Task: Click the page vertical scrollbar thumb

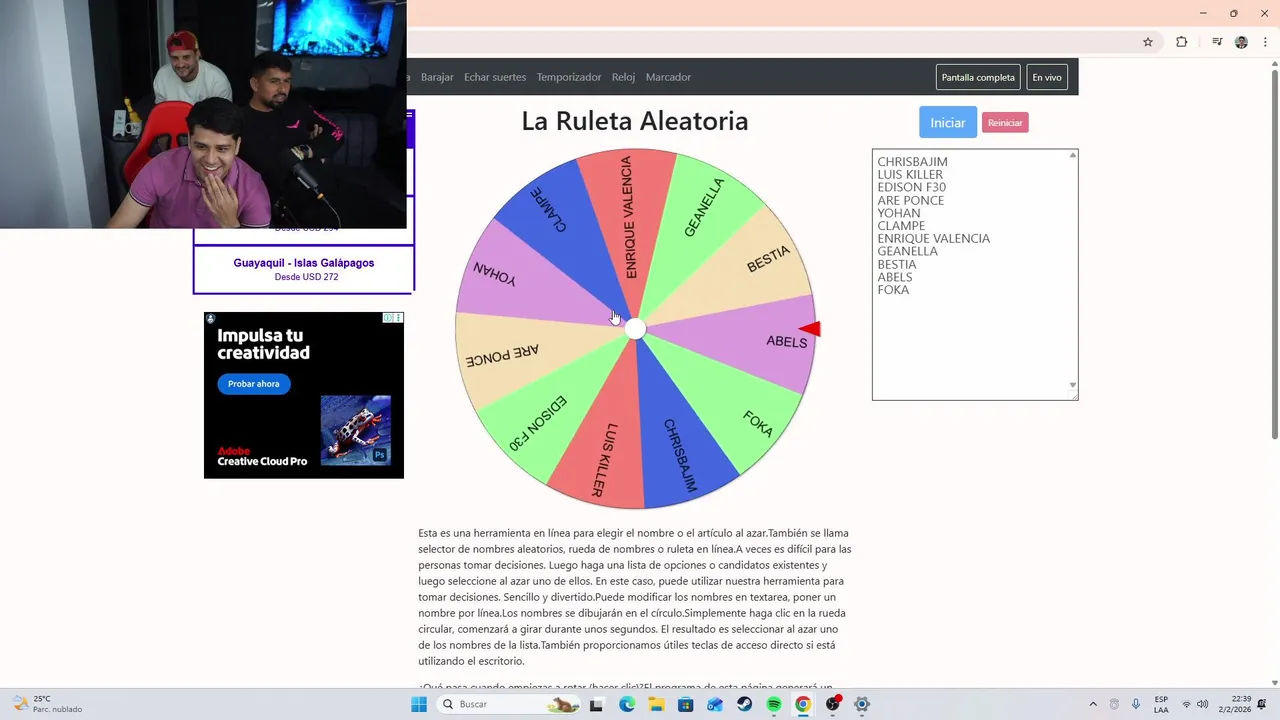Action: pyautogui.click(x=1275, y=254)
